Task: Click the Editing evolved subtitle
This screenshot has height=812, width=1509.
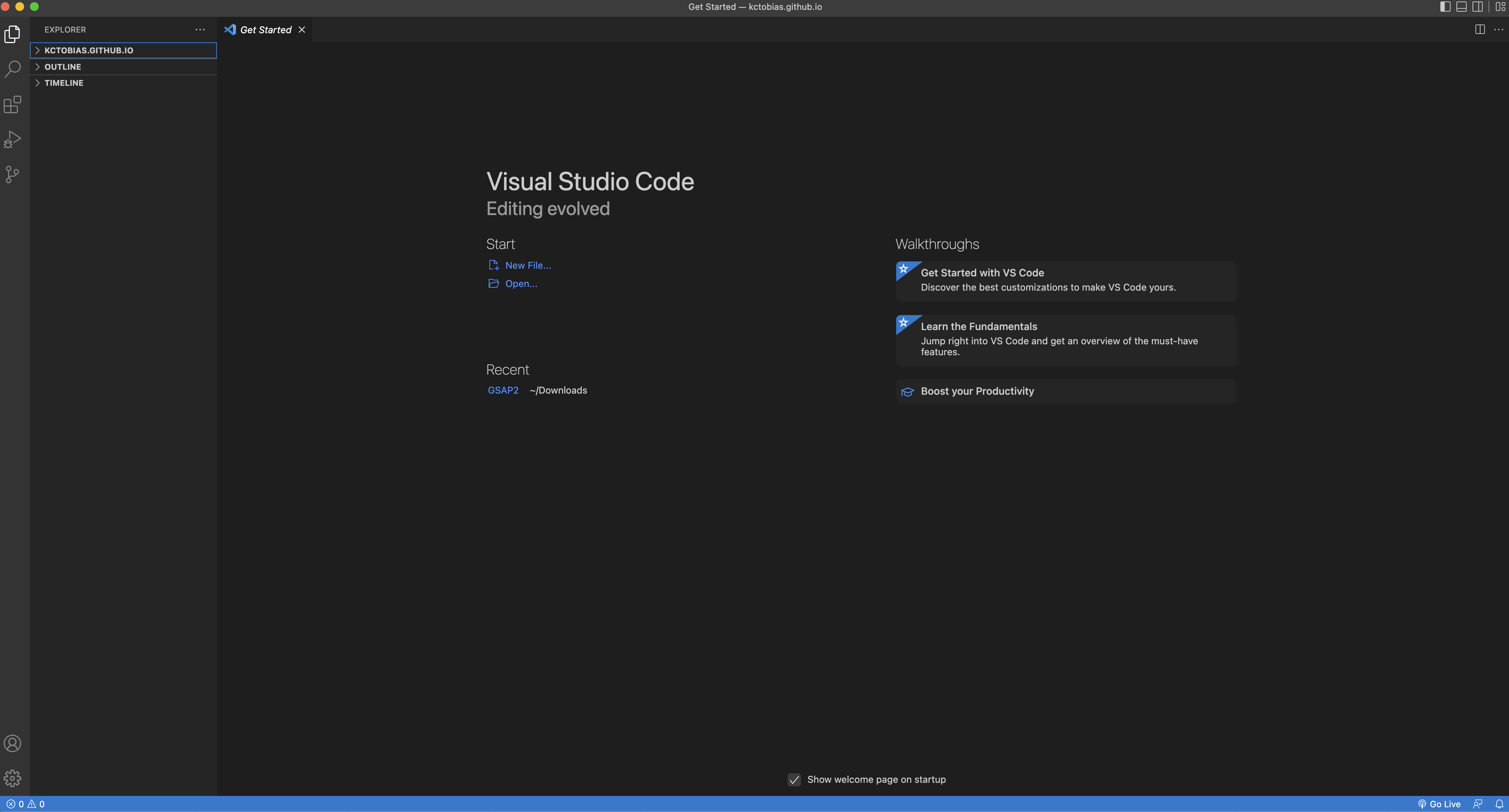Action: tap(548, 208)
